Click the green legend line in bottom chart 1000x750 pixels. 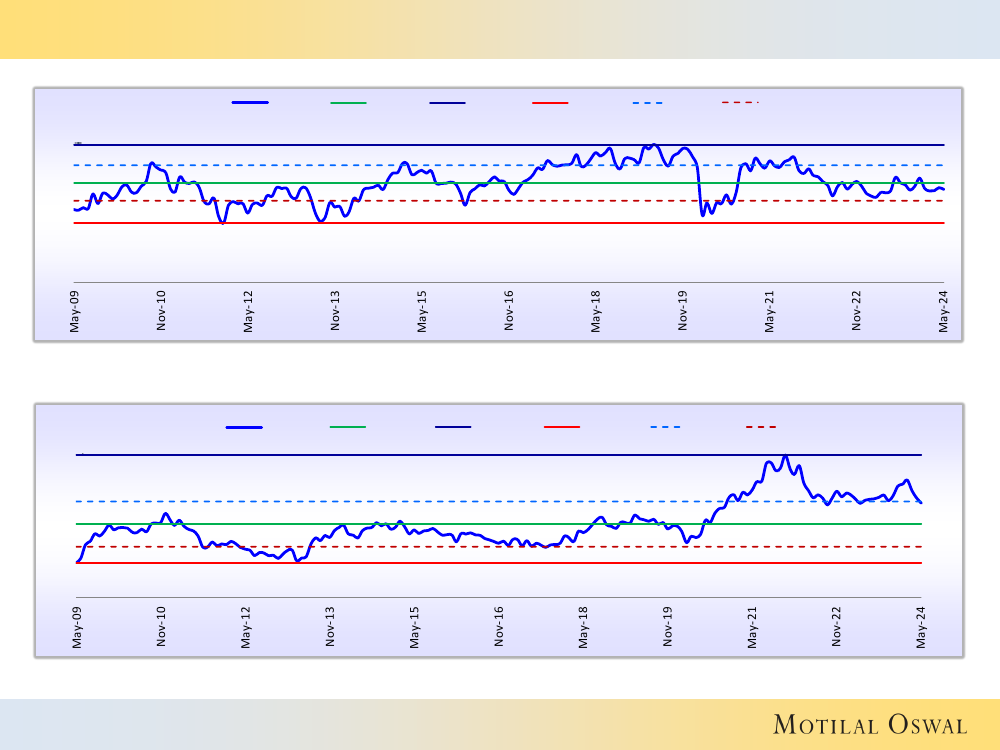pyautogui.click(x=348, y=427)
